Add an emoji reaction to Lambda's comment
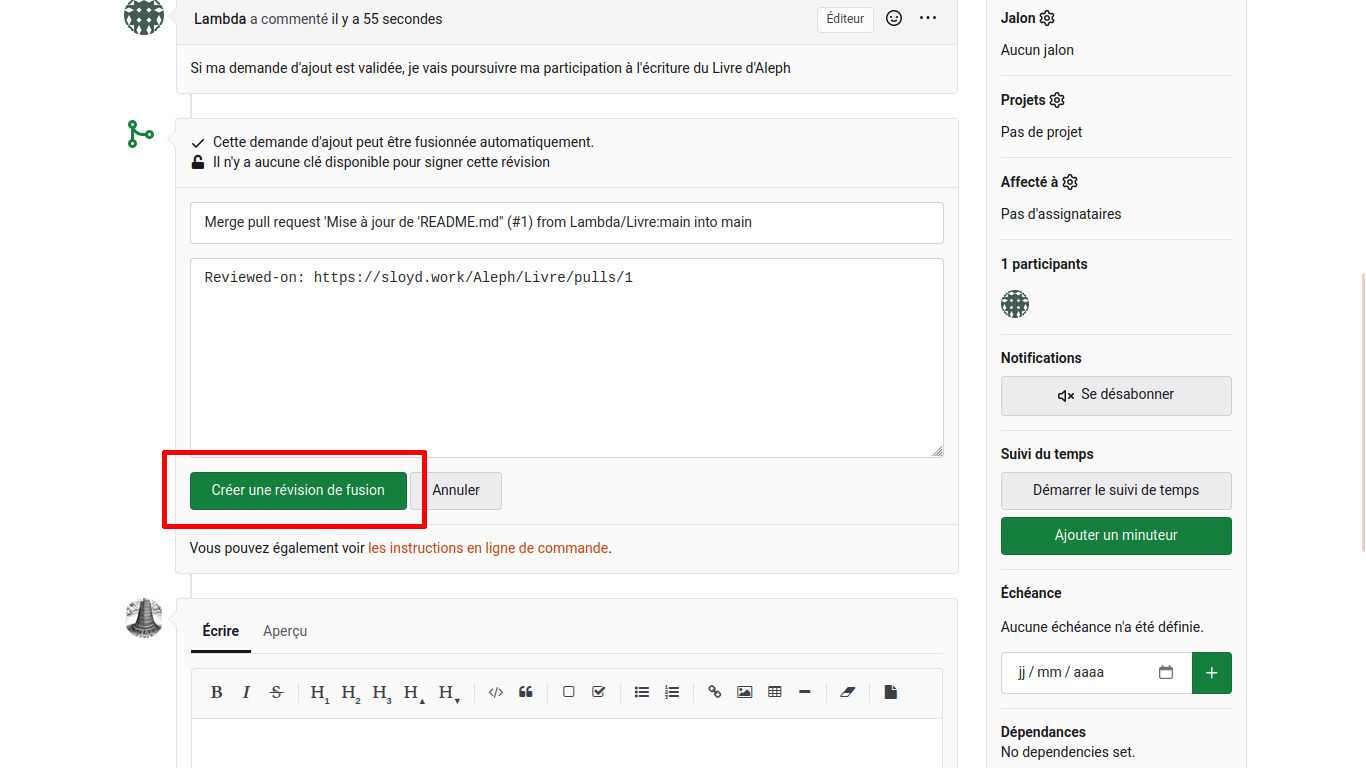The image size is (1366, 768). (x=894, y=18)
